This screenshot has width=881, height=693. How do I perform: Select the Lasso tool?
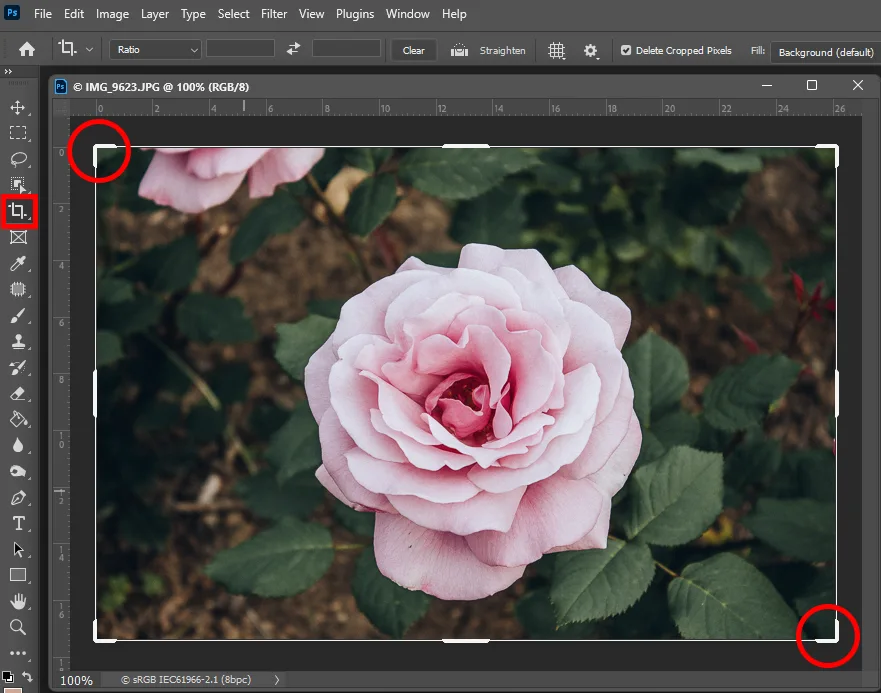click(x=18, y=159)
